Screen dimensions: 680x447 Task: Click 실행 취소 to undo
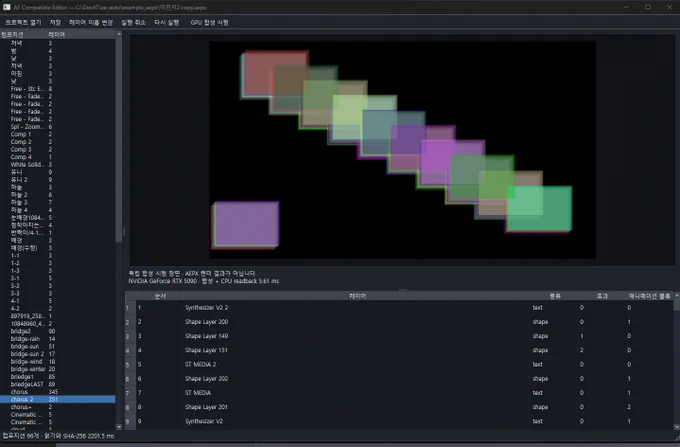pyautogui.click(x=133, y=23)
